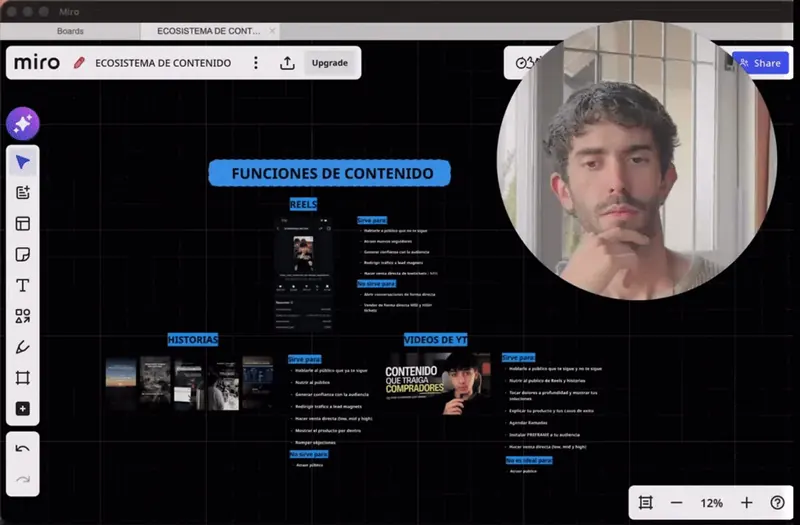Select 'No sirve para:' label beside Historias

309,454
